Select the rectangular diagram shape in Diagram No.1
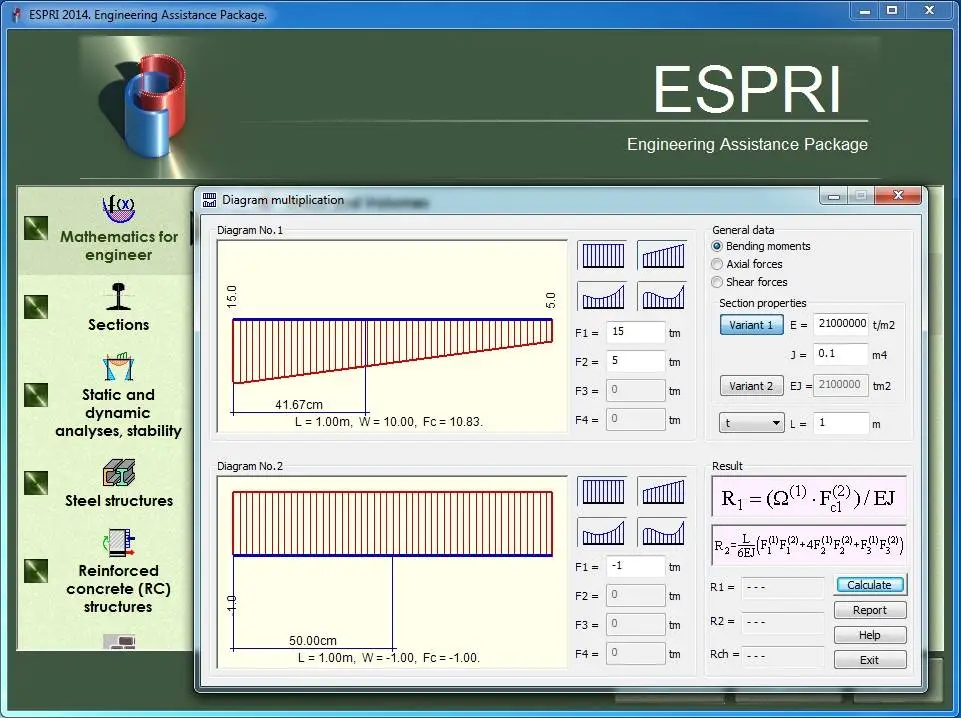 602,255
